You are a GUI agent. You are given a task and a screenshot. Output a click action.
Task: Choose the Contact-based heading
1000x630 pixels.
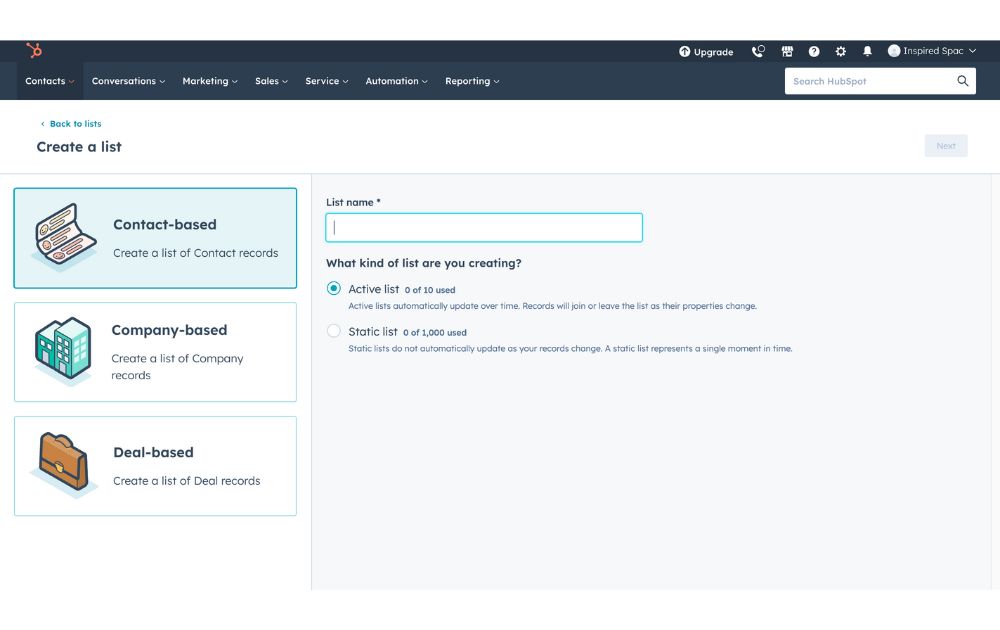tap(165, 224)
